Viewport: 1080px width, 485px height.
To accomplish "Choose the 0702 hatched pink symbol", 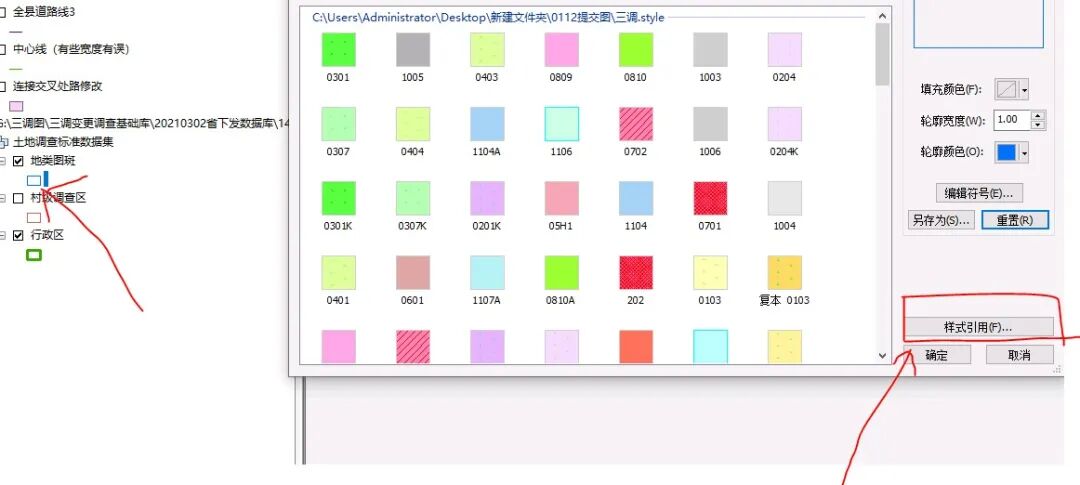I will click(x=635, y=124).
